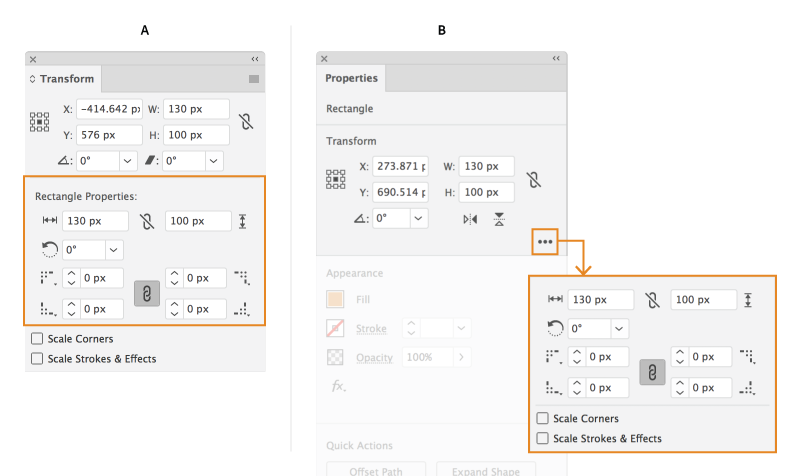Select the Transform panel tab

[x=66, y=79]
